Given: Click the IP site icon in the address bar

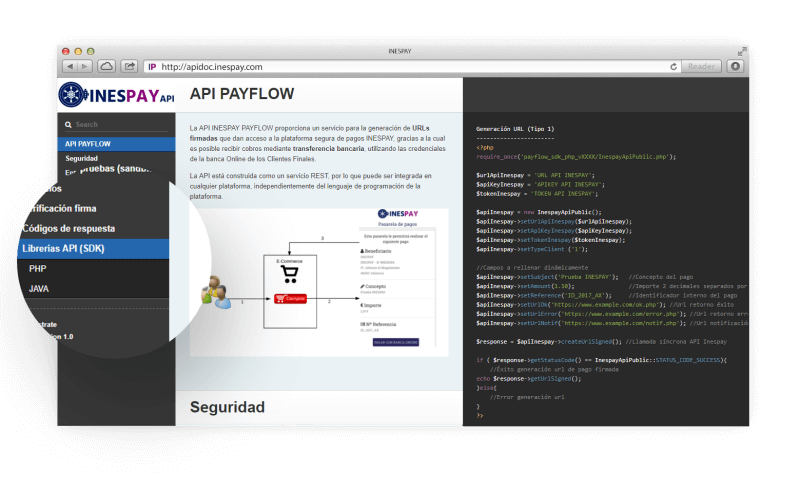Looking at the screenshot, I should (152, 67).
